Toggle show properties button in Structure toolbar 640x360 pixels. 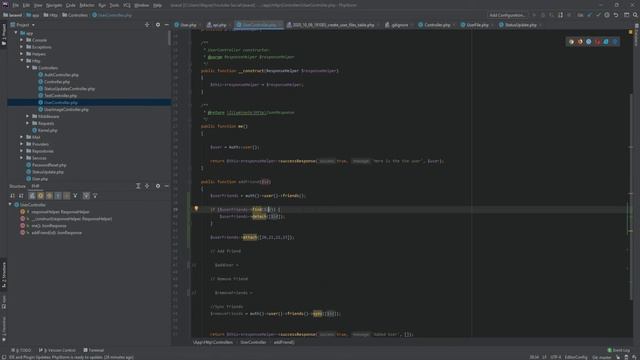click(58, 196)
